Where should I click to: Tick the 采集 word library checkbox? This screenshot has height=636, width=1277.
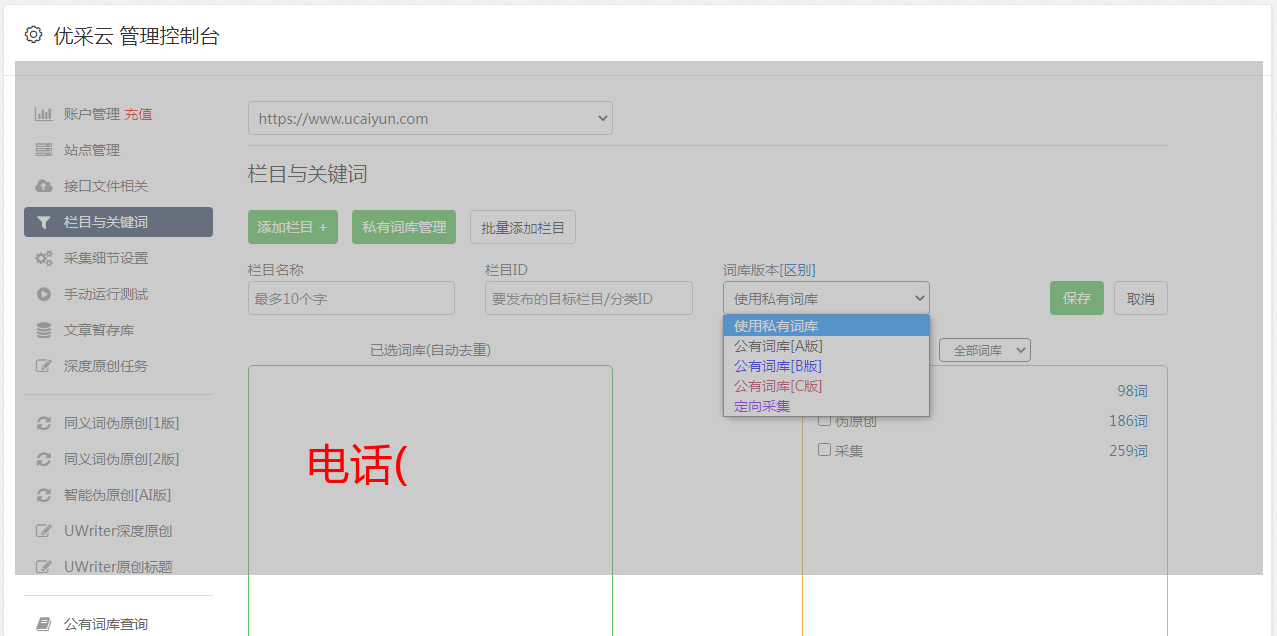(x=824, y=450)
